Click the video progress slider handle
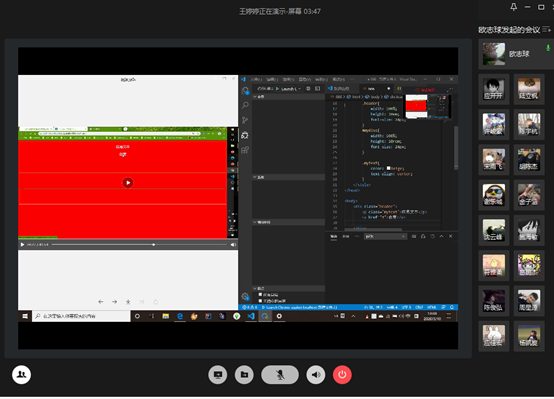 pyautogui.click(x=154, y=245)
